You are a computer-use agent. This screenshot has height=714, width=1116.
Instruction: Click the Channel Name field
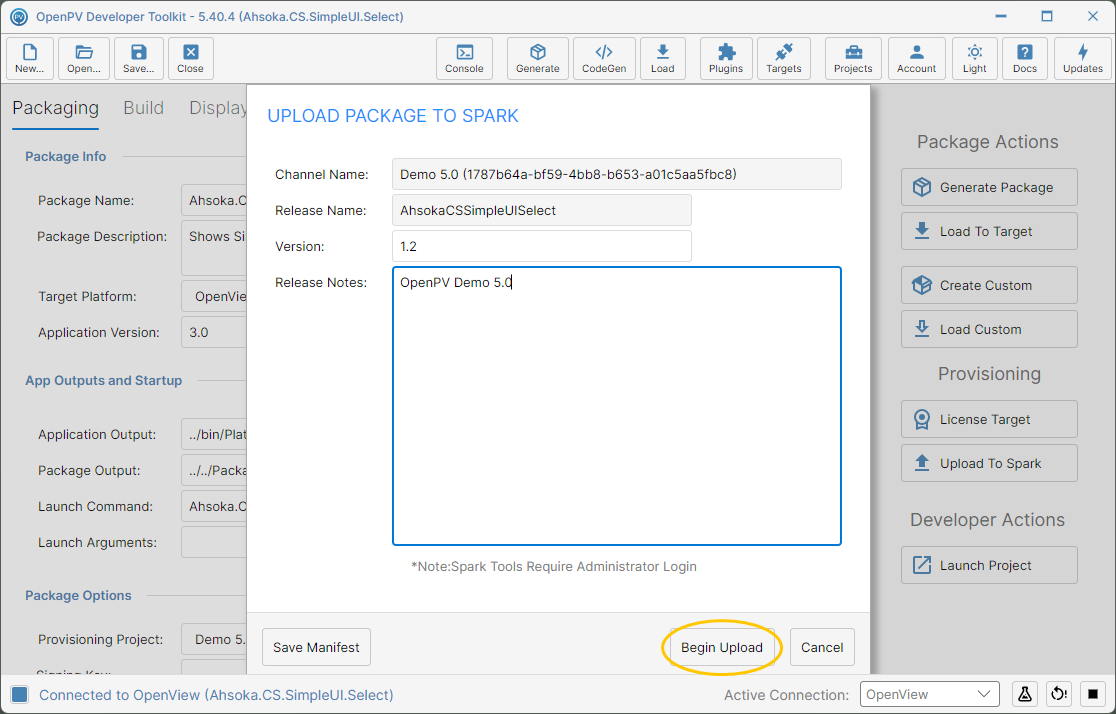pyautogui.click(x=616, y=174)
